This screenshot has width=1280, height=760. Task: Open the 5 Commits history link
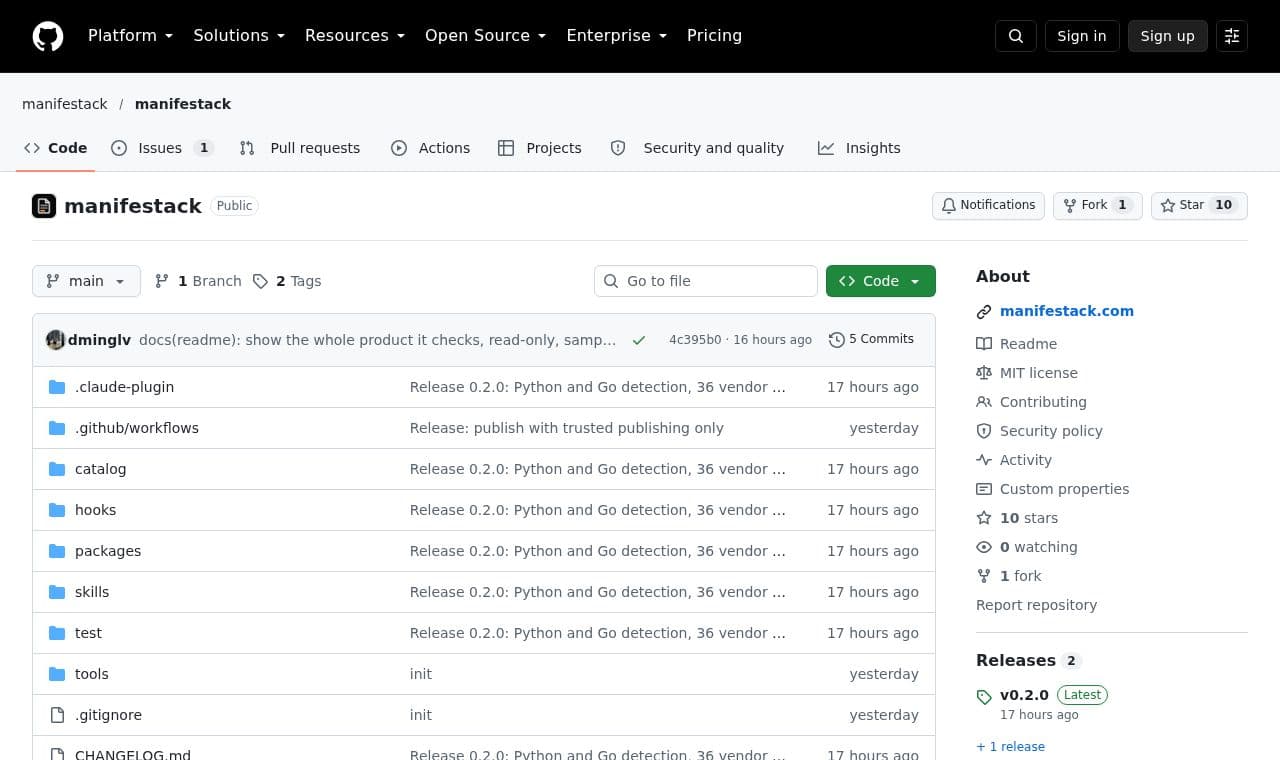[x=872, y=340]
